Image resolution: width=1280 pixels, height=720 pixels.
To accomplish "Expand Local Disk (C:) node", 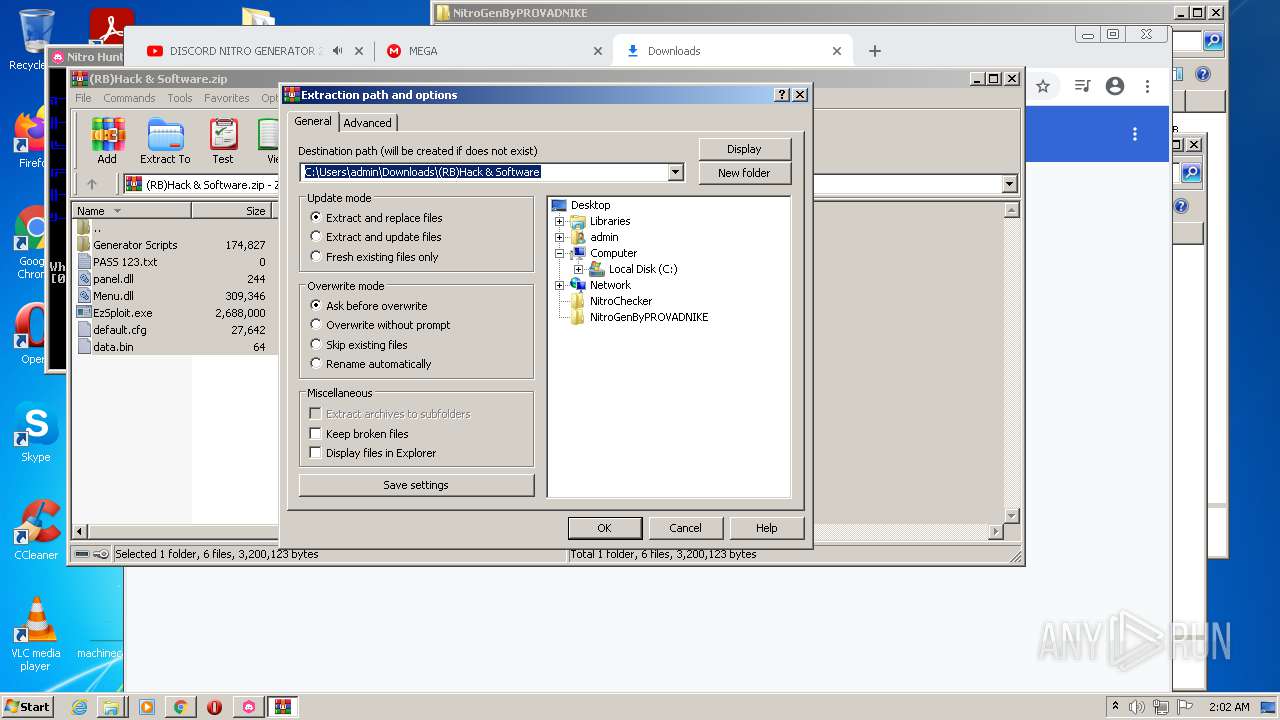I will coord(579,269).
